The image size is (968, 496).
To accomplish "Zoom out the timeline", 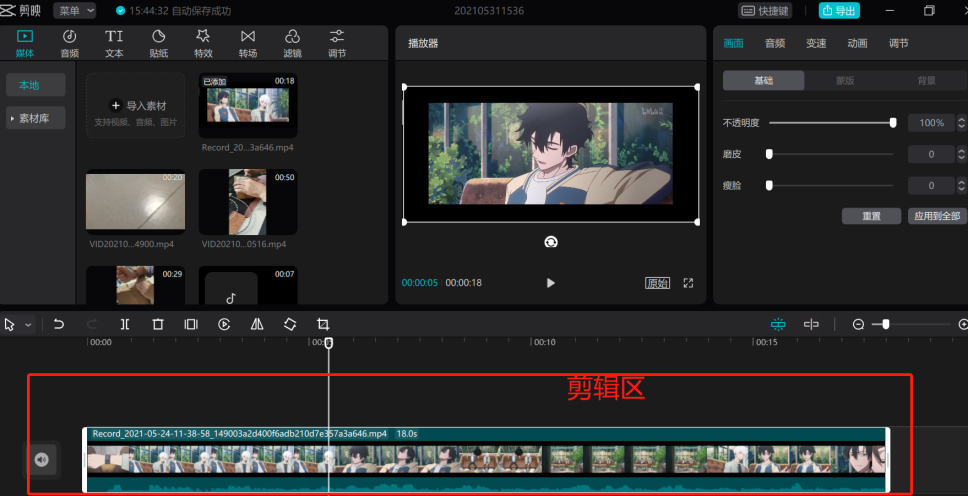I will (858, 324).
